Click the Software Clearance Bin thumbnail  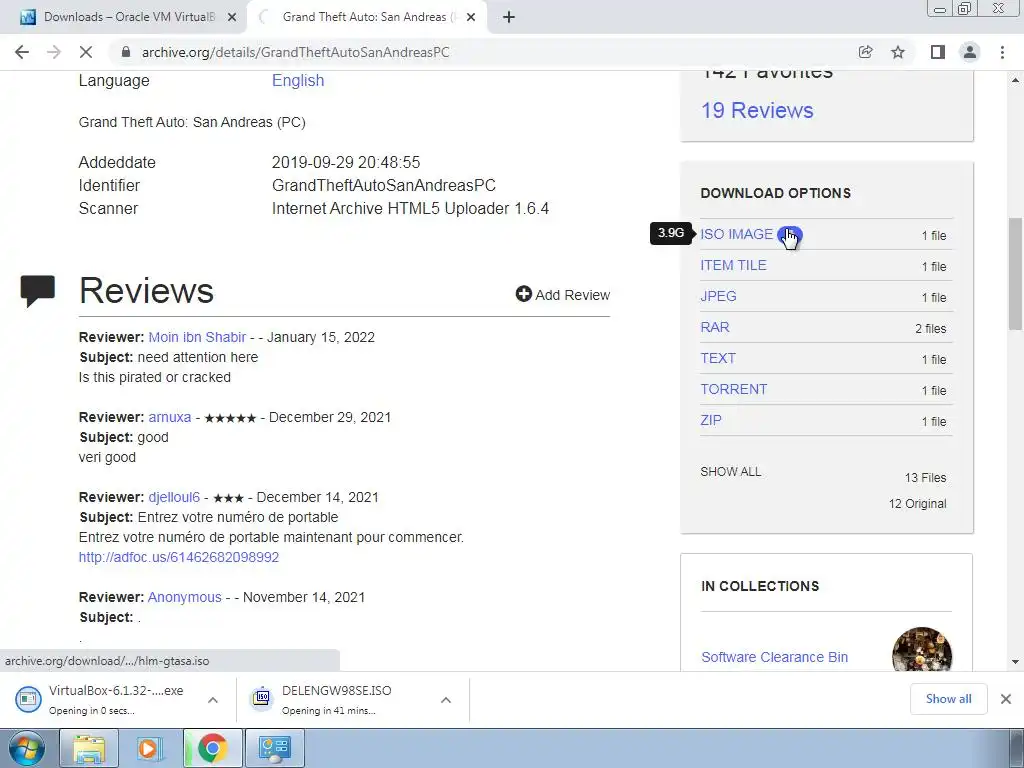point(921,650)
